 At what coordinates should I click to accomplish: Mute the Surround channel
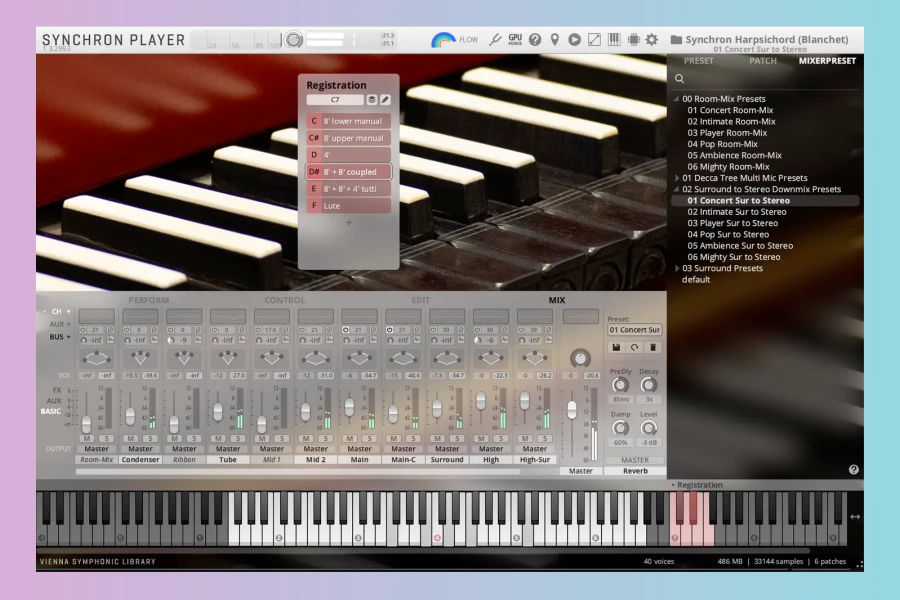(x=439, y=438)
